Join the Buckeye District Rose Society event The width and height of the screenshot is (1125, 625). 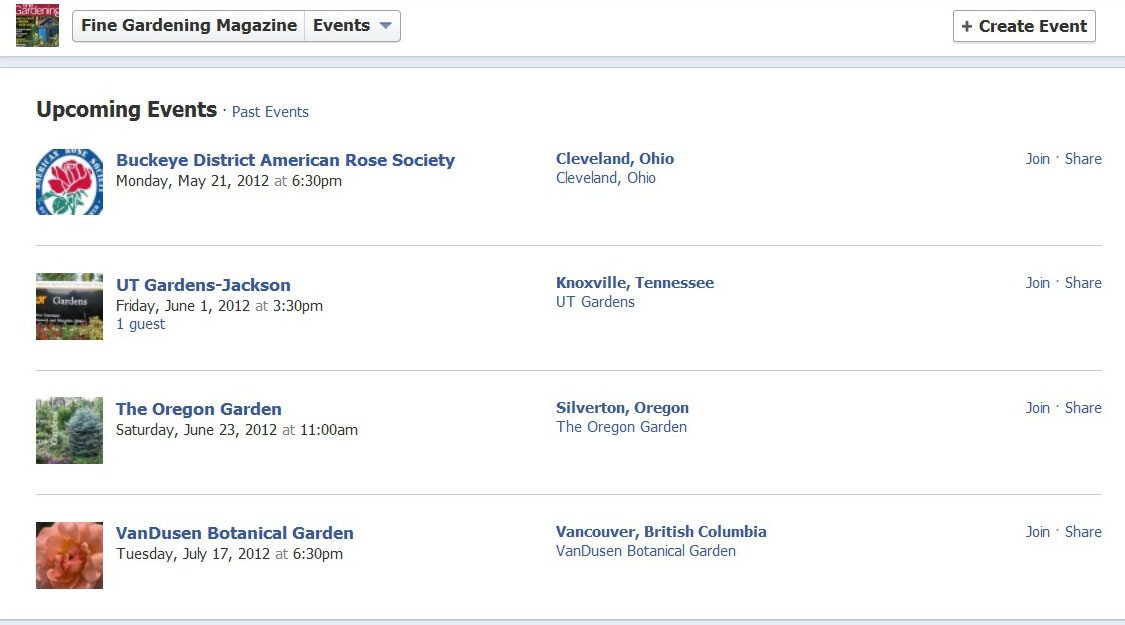point(1037,159)
